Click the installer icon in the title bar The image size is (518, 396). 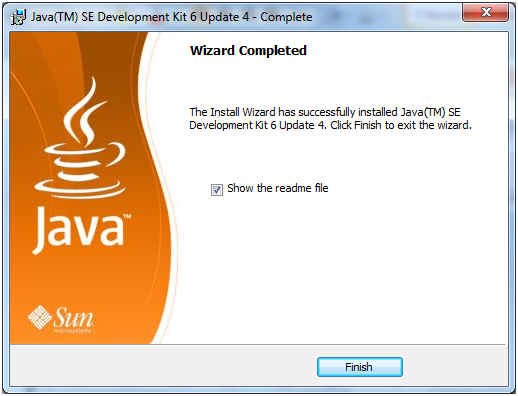pyautogui.click(x=18, y=17)
